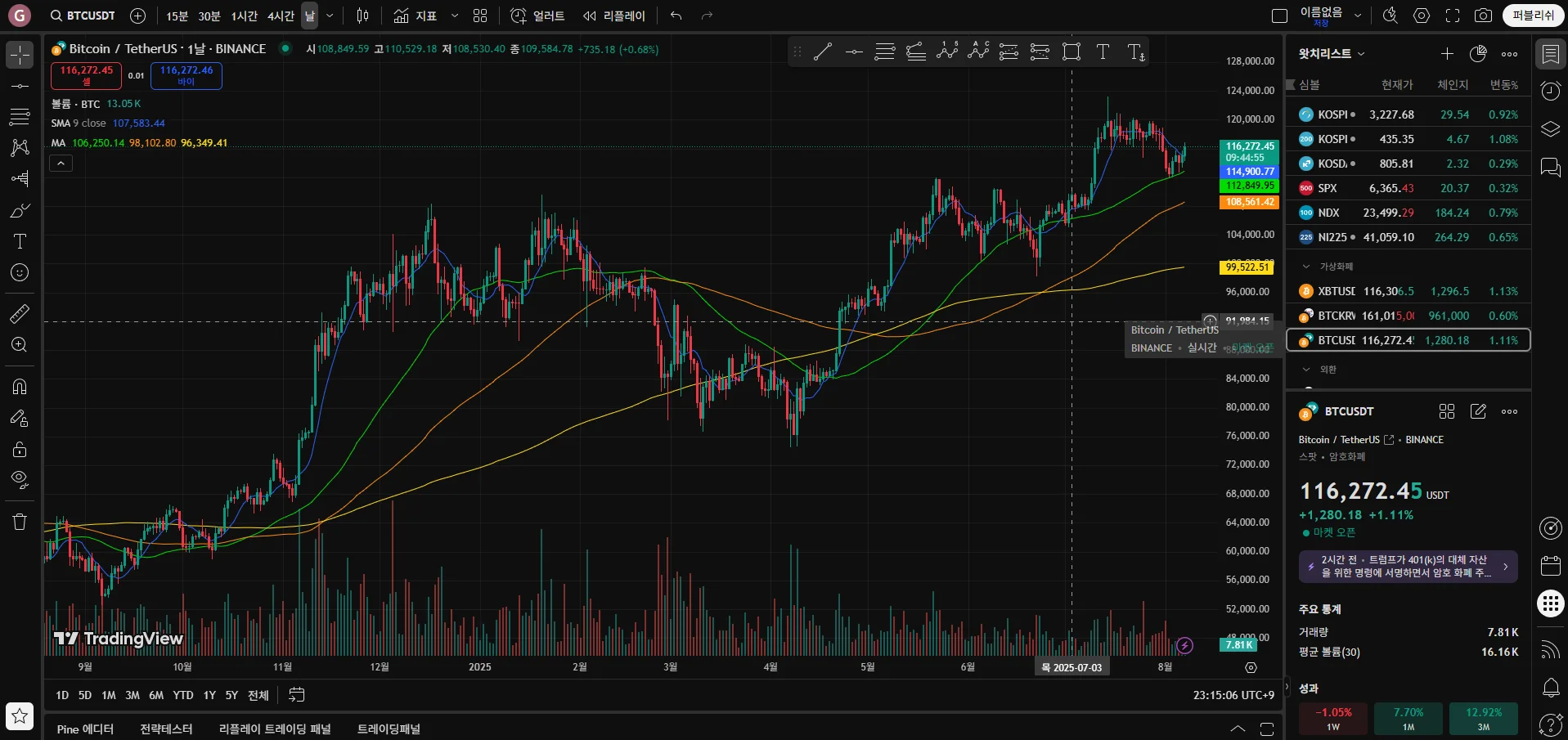Open the emoji sticker tool
The width and height of the screenshot is (1568, 740).
click(x=20, y=272)
